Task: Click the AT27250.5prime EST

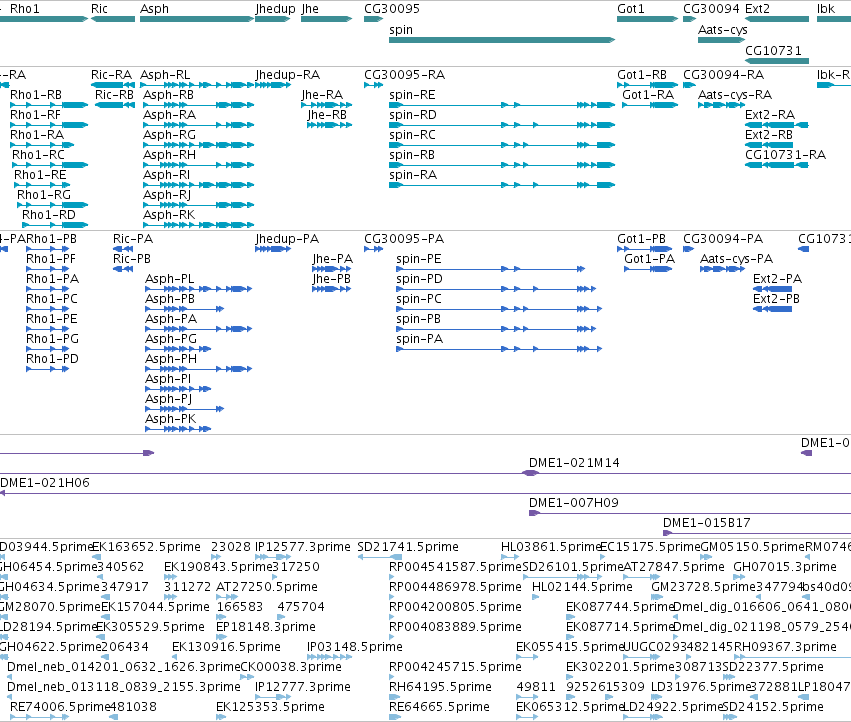Action: 227,597
